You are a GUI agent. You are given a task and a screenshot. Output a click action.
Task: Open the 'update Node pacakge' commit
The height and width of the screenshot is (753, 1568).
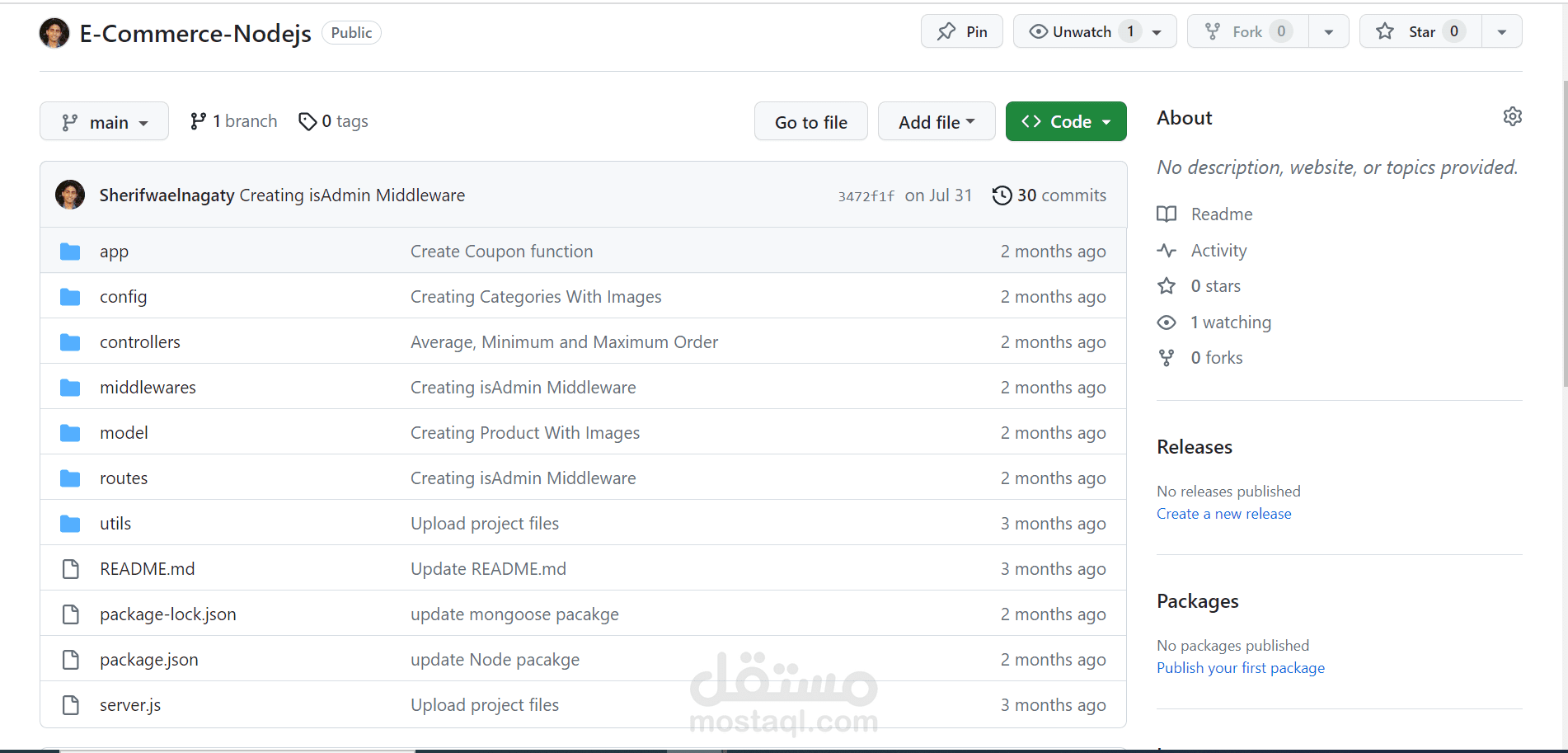(x=495, y=659)
